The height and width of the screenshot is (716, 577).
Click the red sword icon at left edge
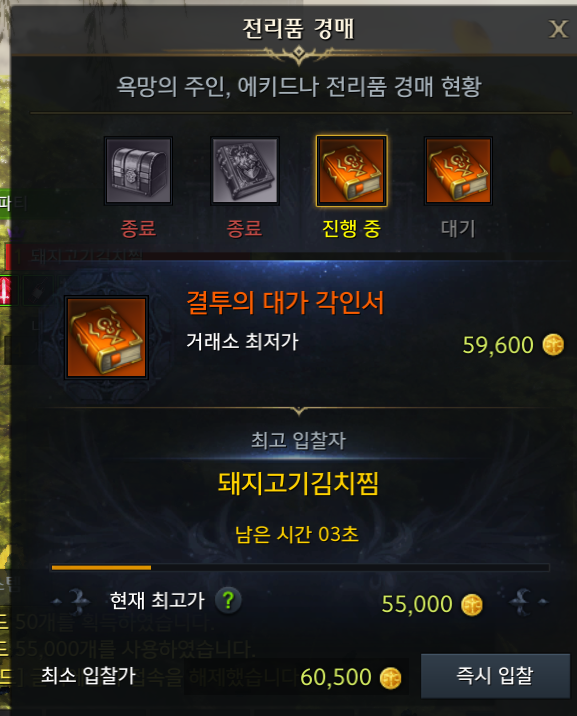pos(5,290)
